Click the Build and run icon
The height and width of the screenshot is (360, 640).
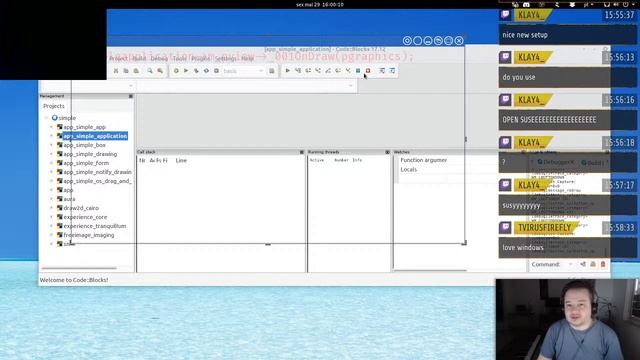(x=196, y=71)
